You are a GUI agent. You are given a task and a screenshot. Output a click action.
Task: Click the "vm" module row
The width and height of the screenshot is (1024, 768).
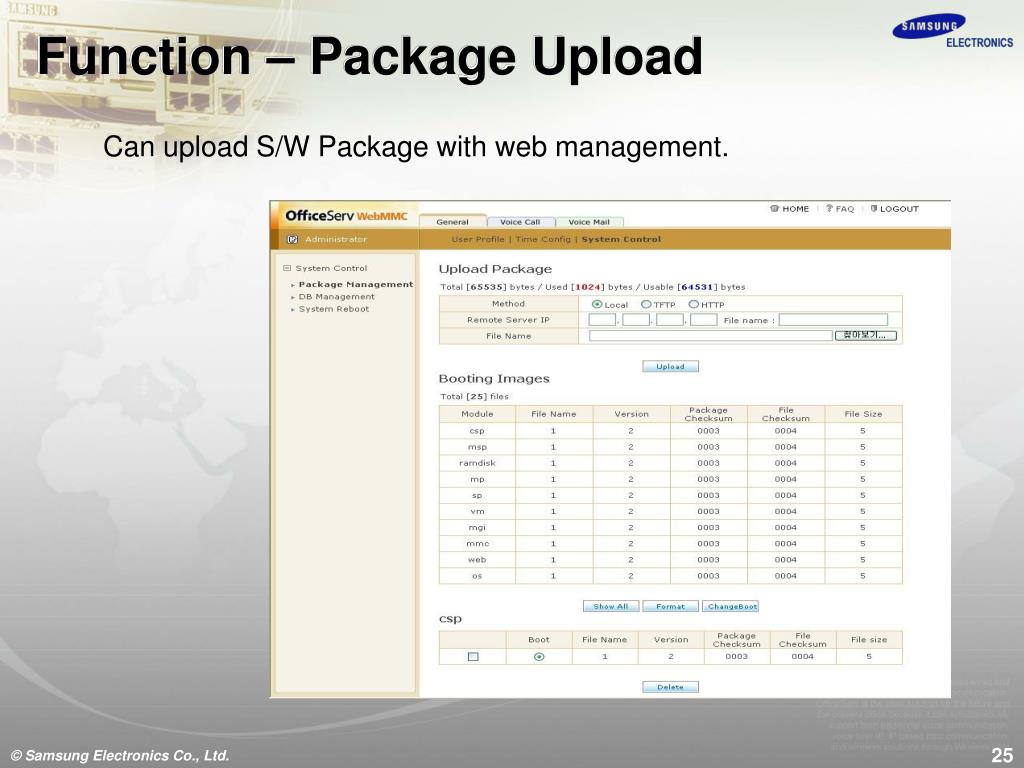coord(671,511)
